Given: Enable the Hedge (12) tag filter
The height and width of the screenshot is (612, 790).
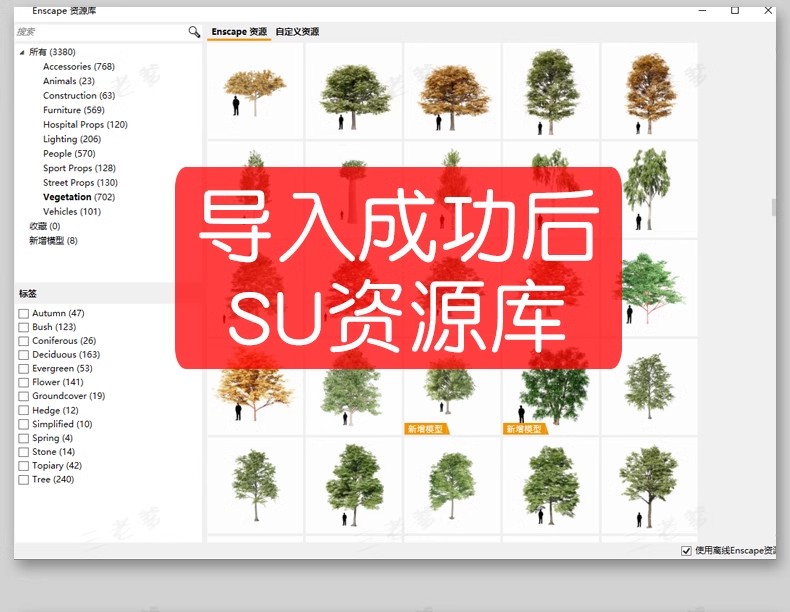Looking at the screenshot, I should pyautogui.click(x=24, y=411).
